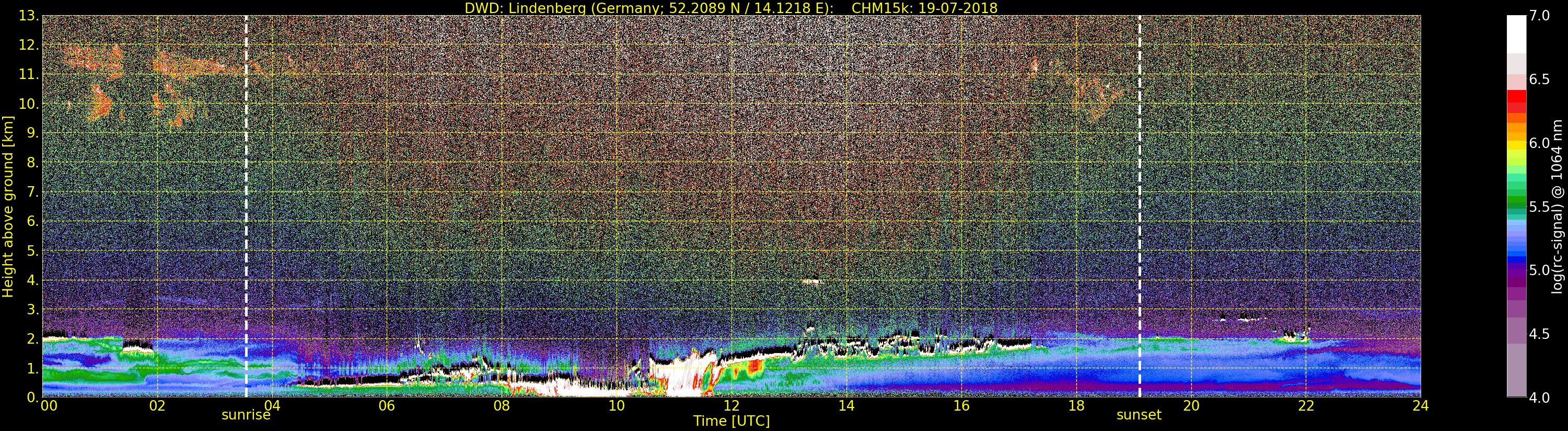Select the '1.' height axis tick label
This screenshot has height=431, width=1568.
click(32, 368)
